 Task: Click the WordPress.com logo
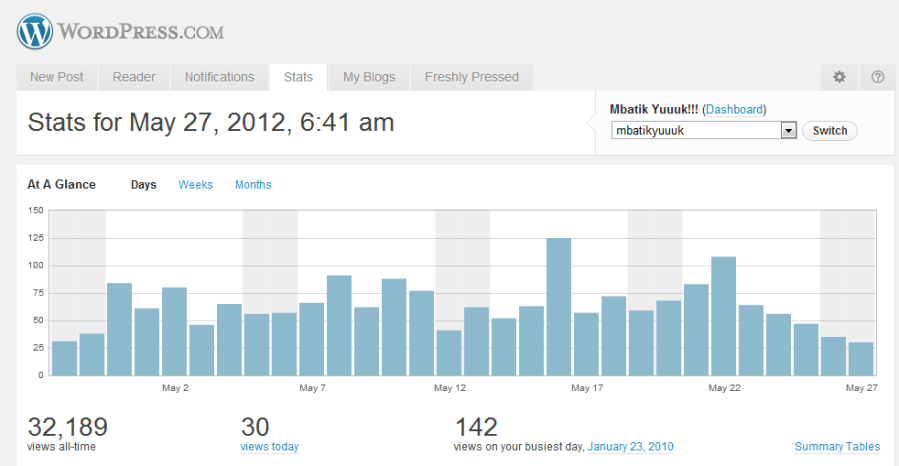tap(120, 32)
